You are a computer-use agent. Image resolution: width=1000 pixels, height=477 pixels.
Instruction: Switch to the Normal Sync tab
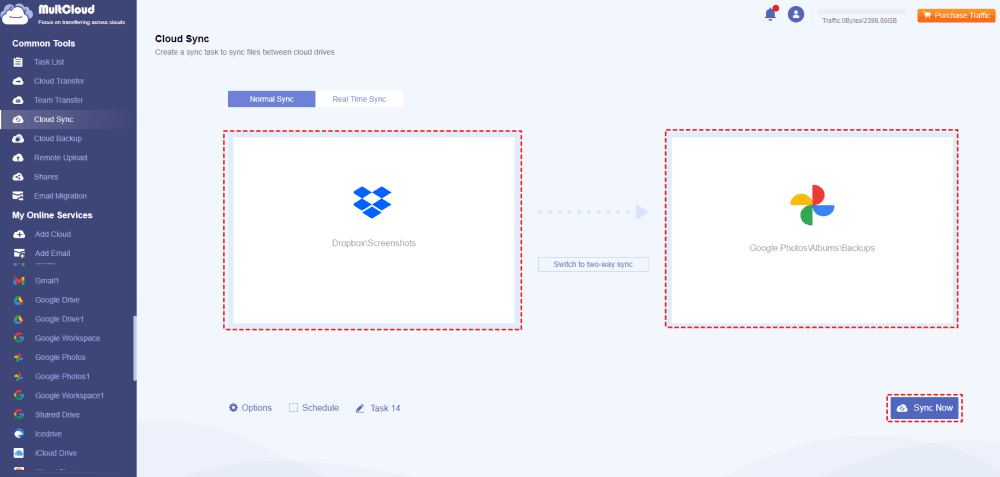[272, 99]
